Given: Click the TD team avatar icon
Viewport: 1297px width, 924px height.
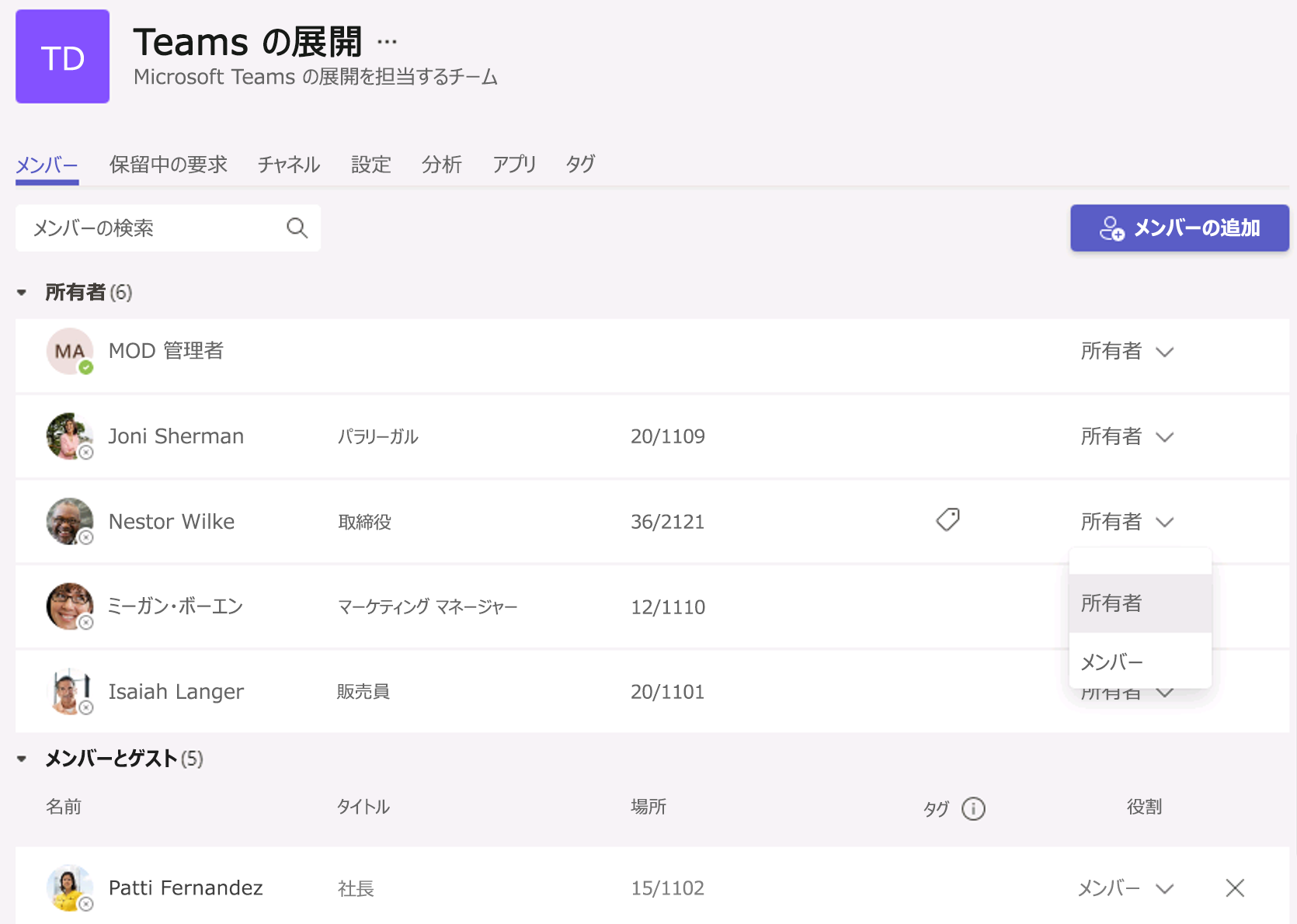Looking at the screenshot, I should click(x=62, y=57).
